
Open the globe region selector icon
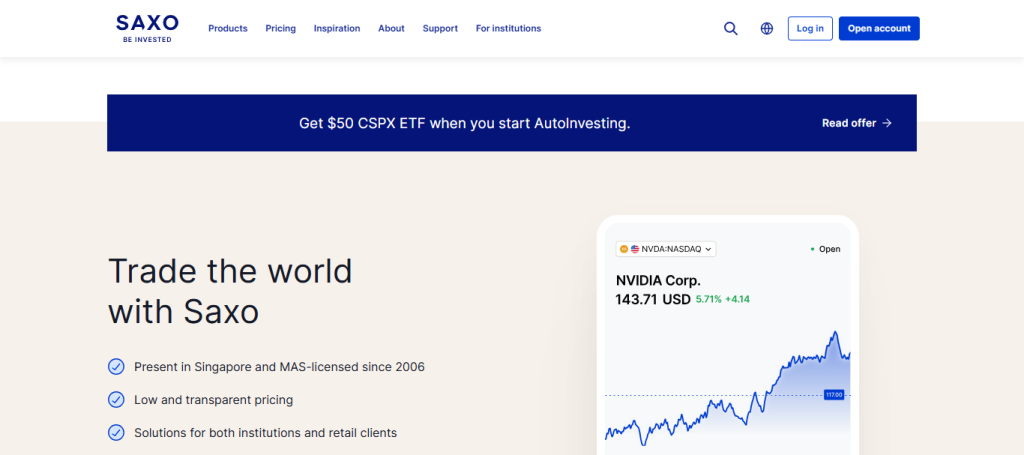(767, 29)
